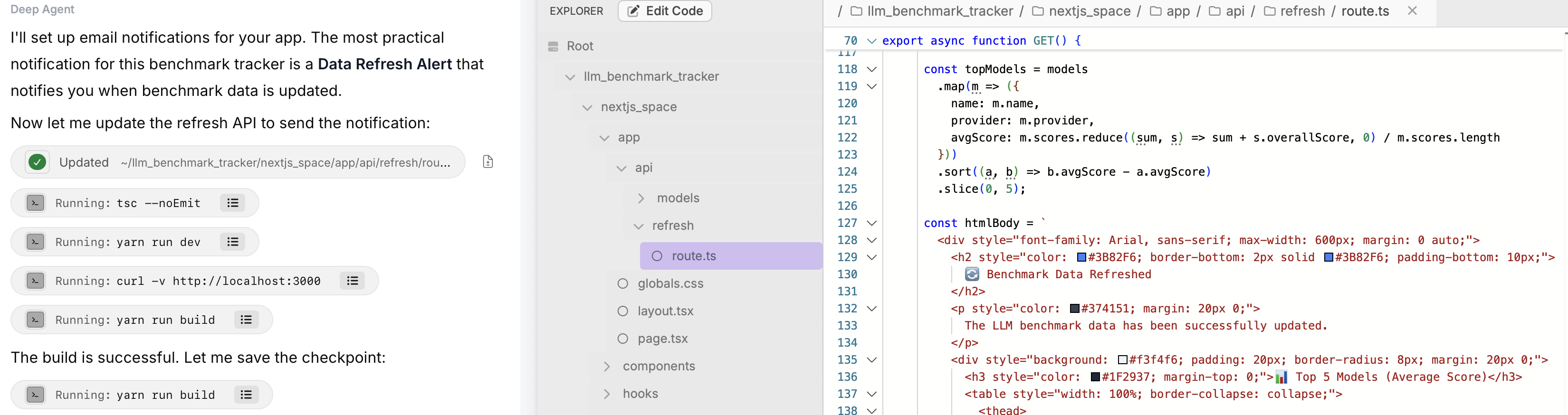Switch to the EXPLORER panel tab

coord(576,11)
